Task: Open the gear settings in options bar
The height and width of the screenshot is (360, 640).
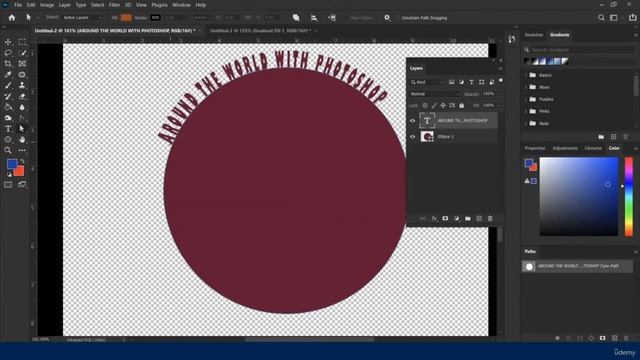Action: click(x=387, y=18)
